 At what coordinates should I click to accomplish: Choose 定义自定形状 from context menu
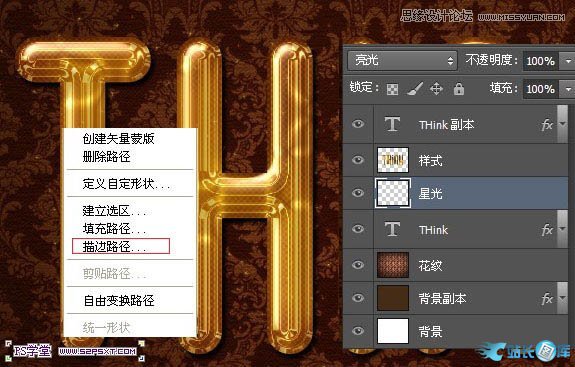tap(126, 183)
